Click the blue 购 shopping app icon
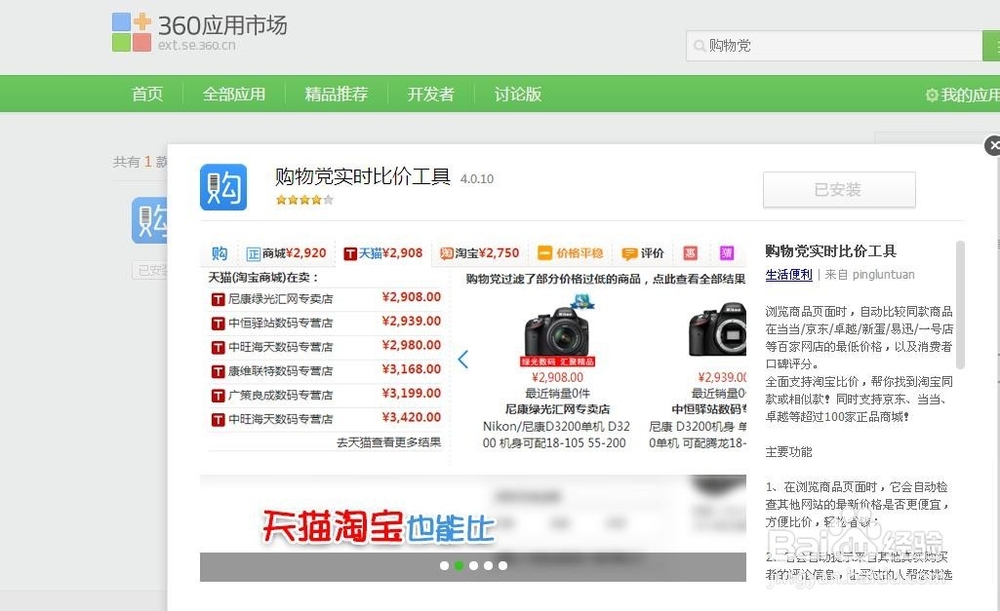This screenshot has width=1000, height=611. (223, 188)
